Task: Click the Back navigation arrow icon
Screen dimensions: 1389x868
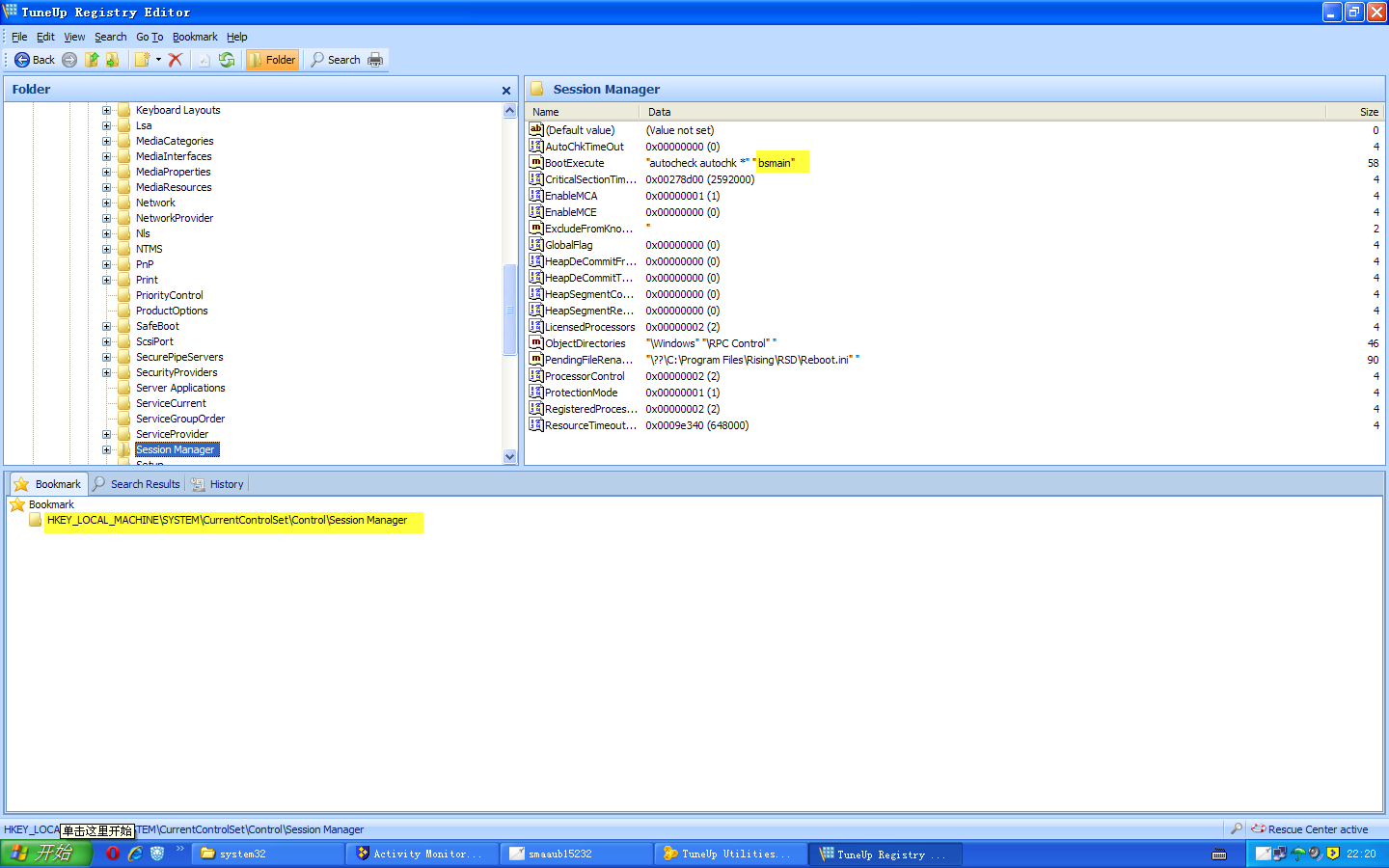Action: coord(21,60)
